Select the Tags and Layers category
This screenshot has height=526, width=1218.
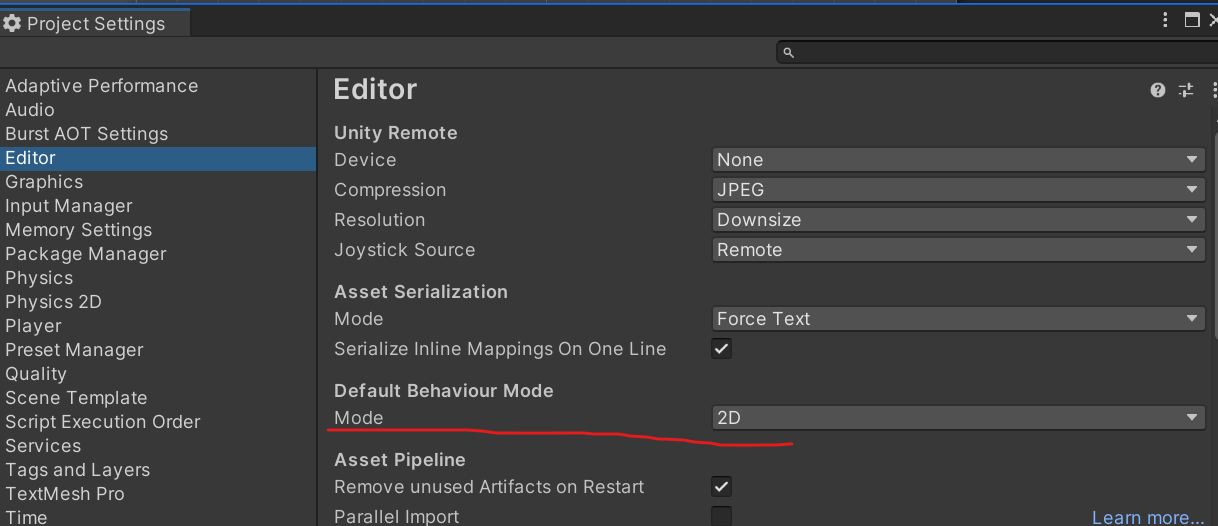coord(158,470)
